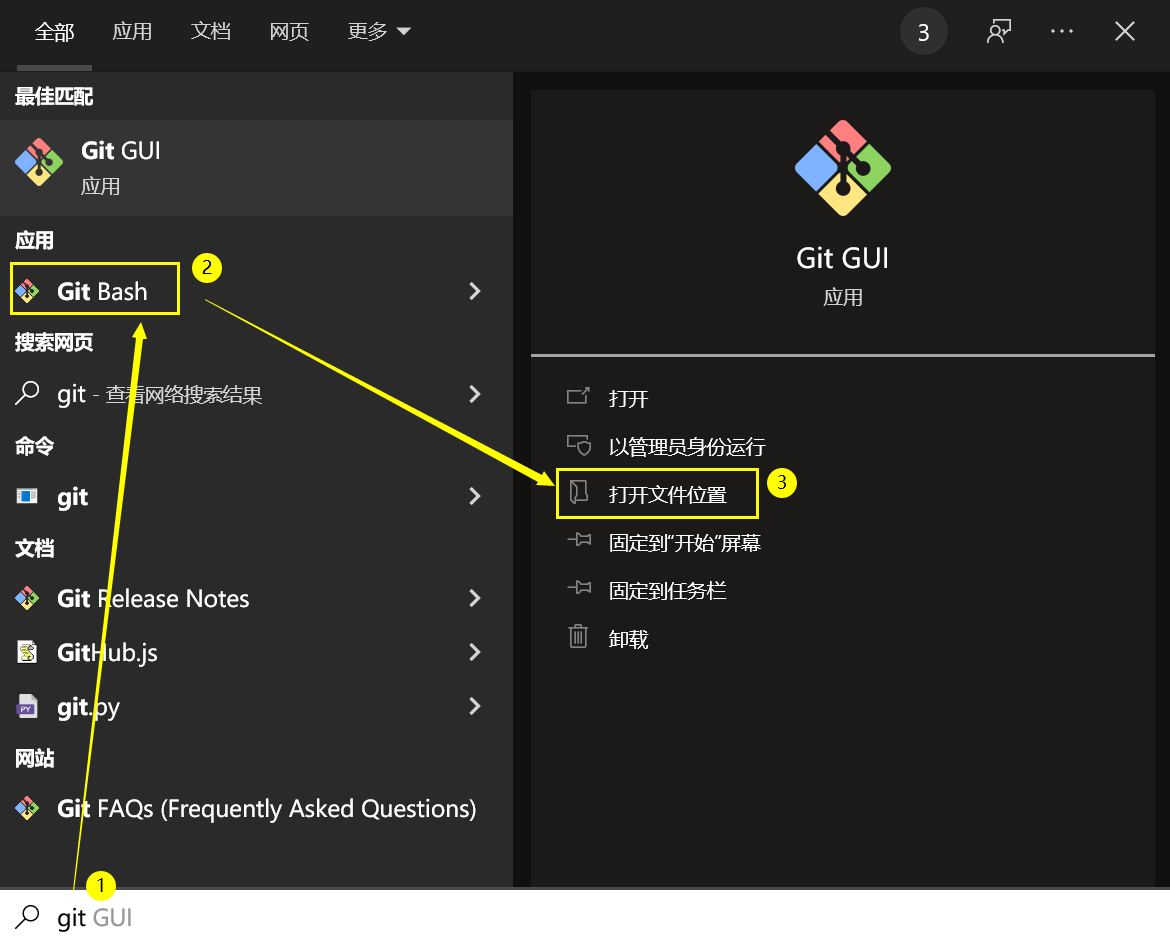Click the open-window icon beside 打开
This screenshot has height=939, width=1170.
[578, 396]
